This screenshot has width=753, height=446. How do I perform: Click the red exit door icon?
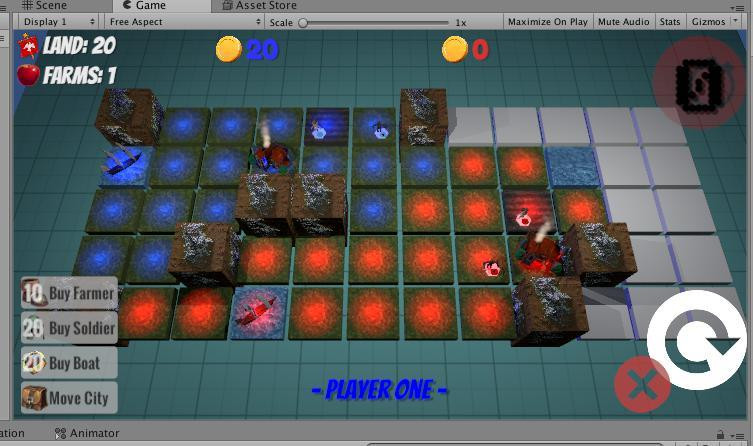click(x=700, y=84)
